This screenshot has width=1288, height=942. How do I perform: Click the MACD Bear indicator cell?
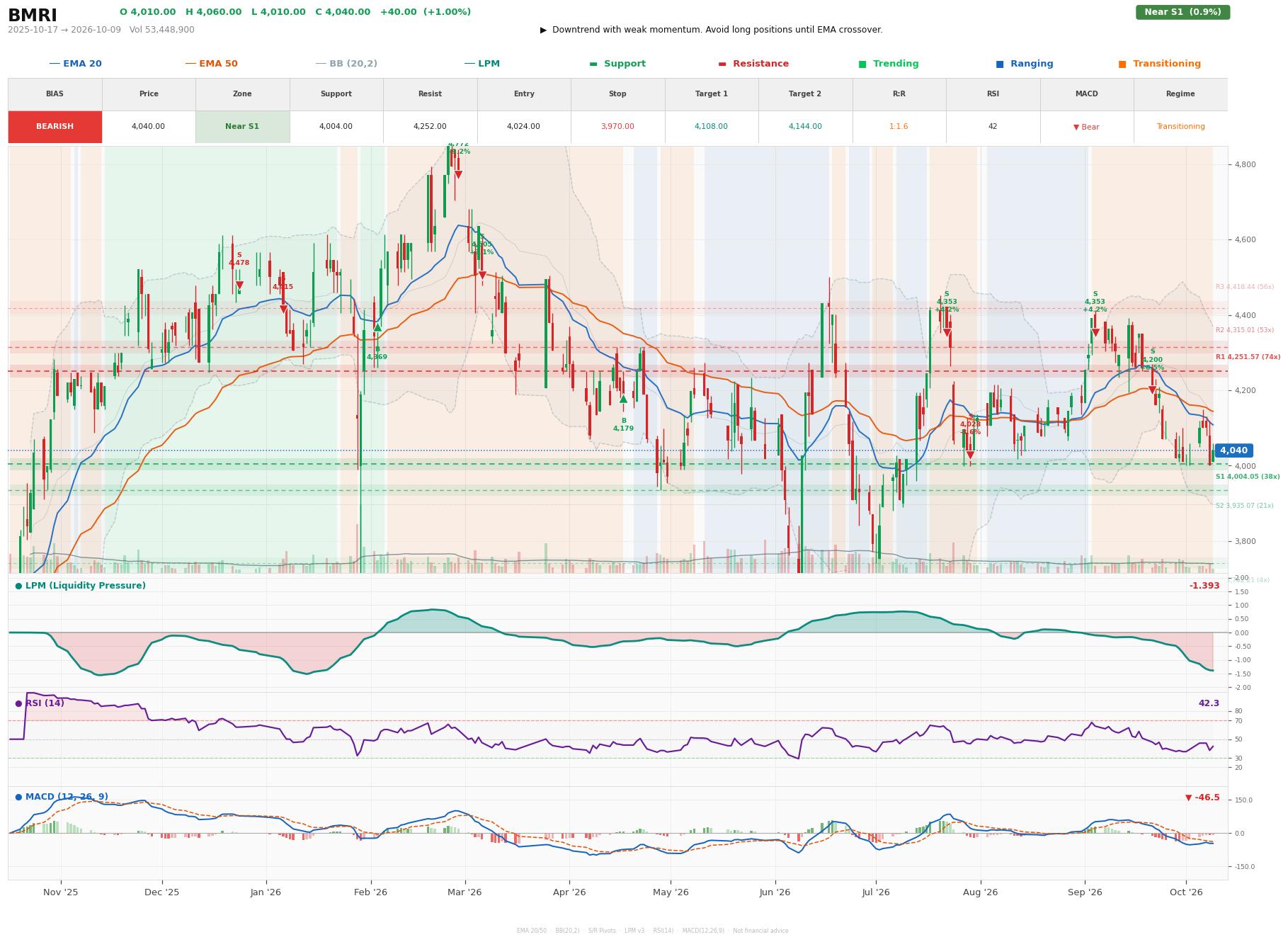pyautogui.click(x=1086, y=127)
